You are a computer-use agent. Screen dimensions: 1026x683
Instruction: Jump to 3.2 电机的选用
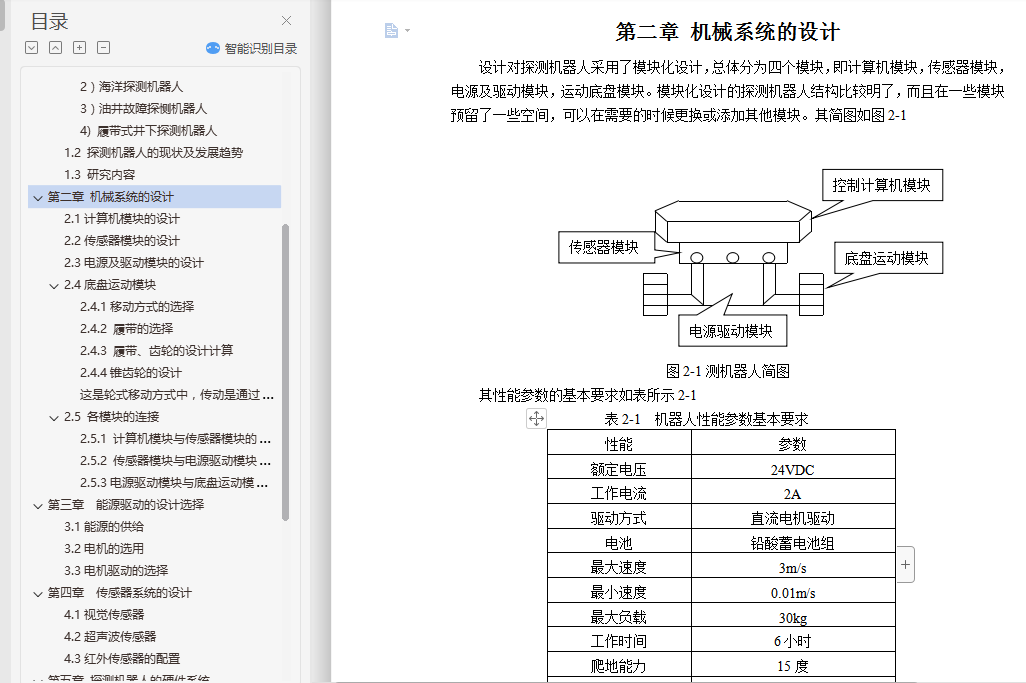(103, 548)
